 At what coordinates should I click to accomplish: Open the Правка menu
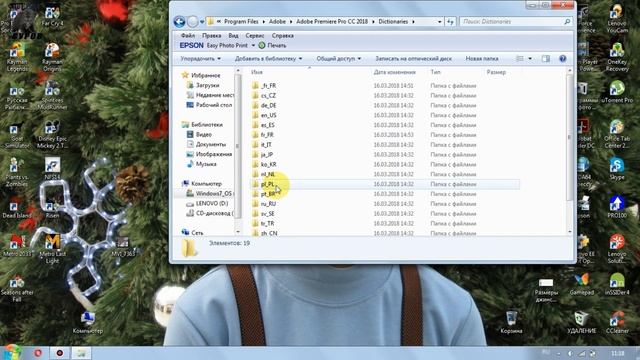pos(211,36)
